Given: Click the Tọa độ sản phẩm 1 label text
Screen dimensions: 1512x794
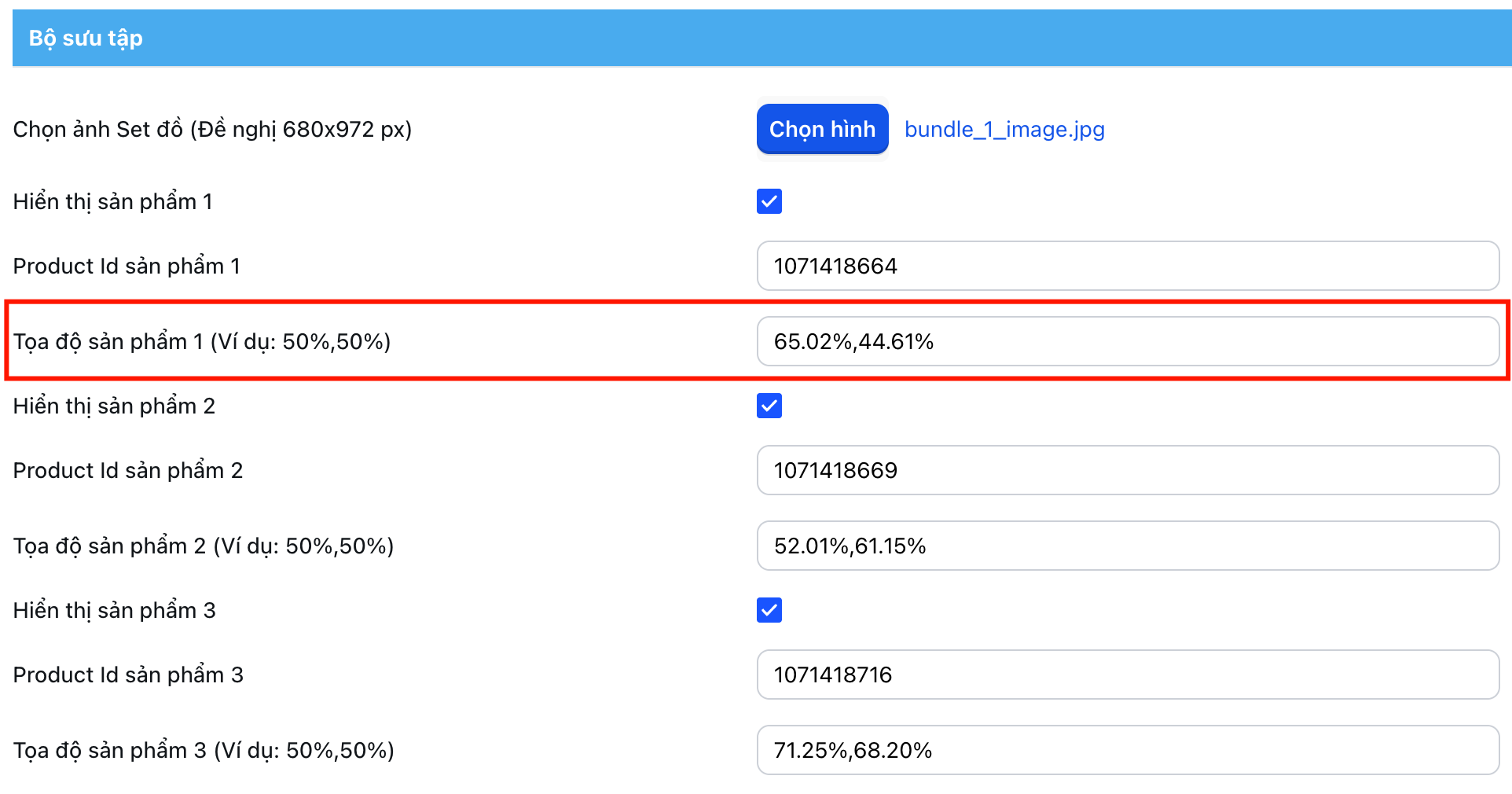Looking at the screenshot, I should [x=202, y=341].
